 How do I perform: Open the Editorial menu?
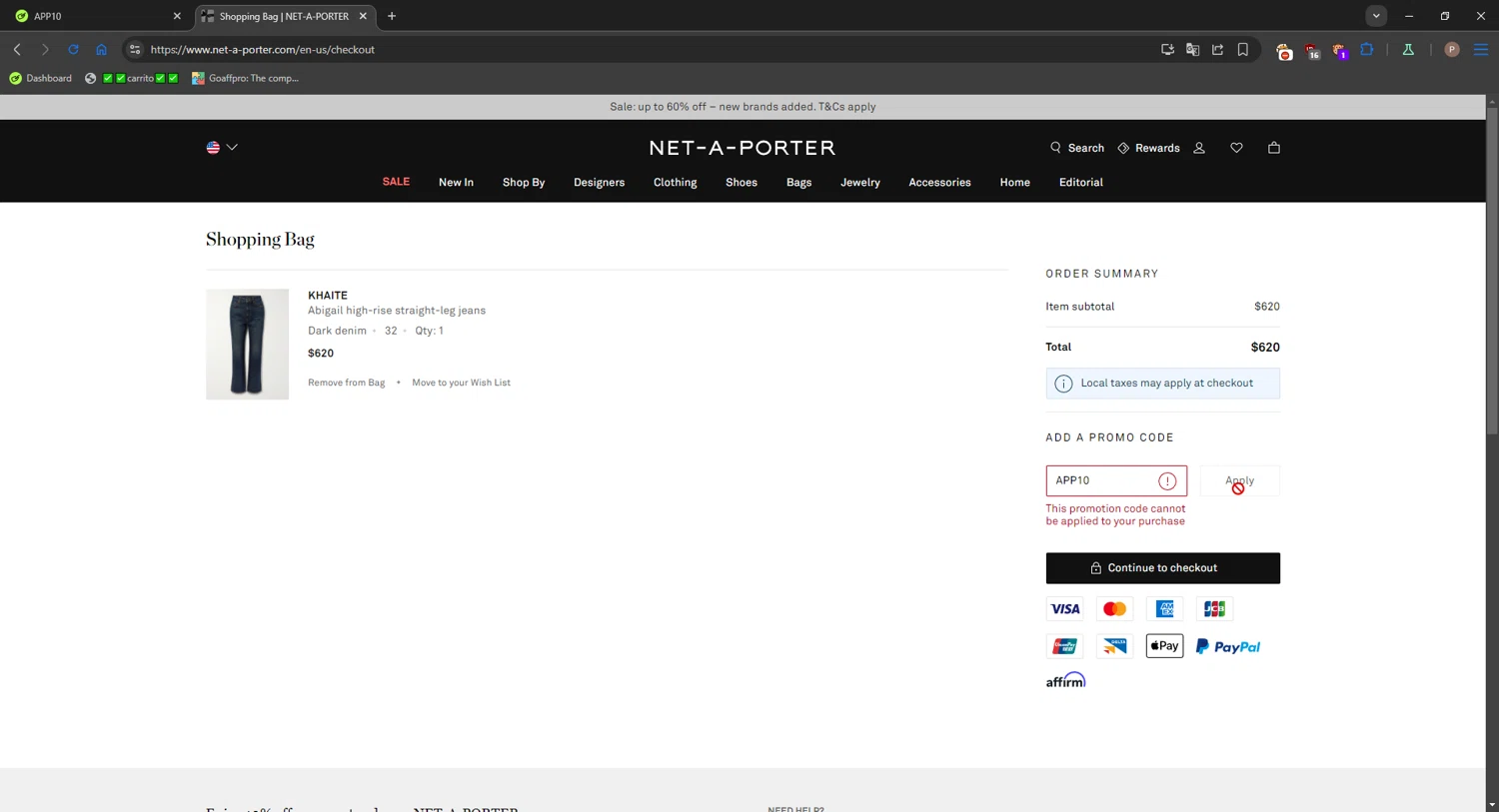pos(1080,182)
